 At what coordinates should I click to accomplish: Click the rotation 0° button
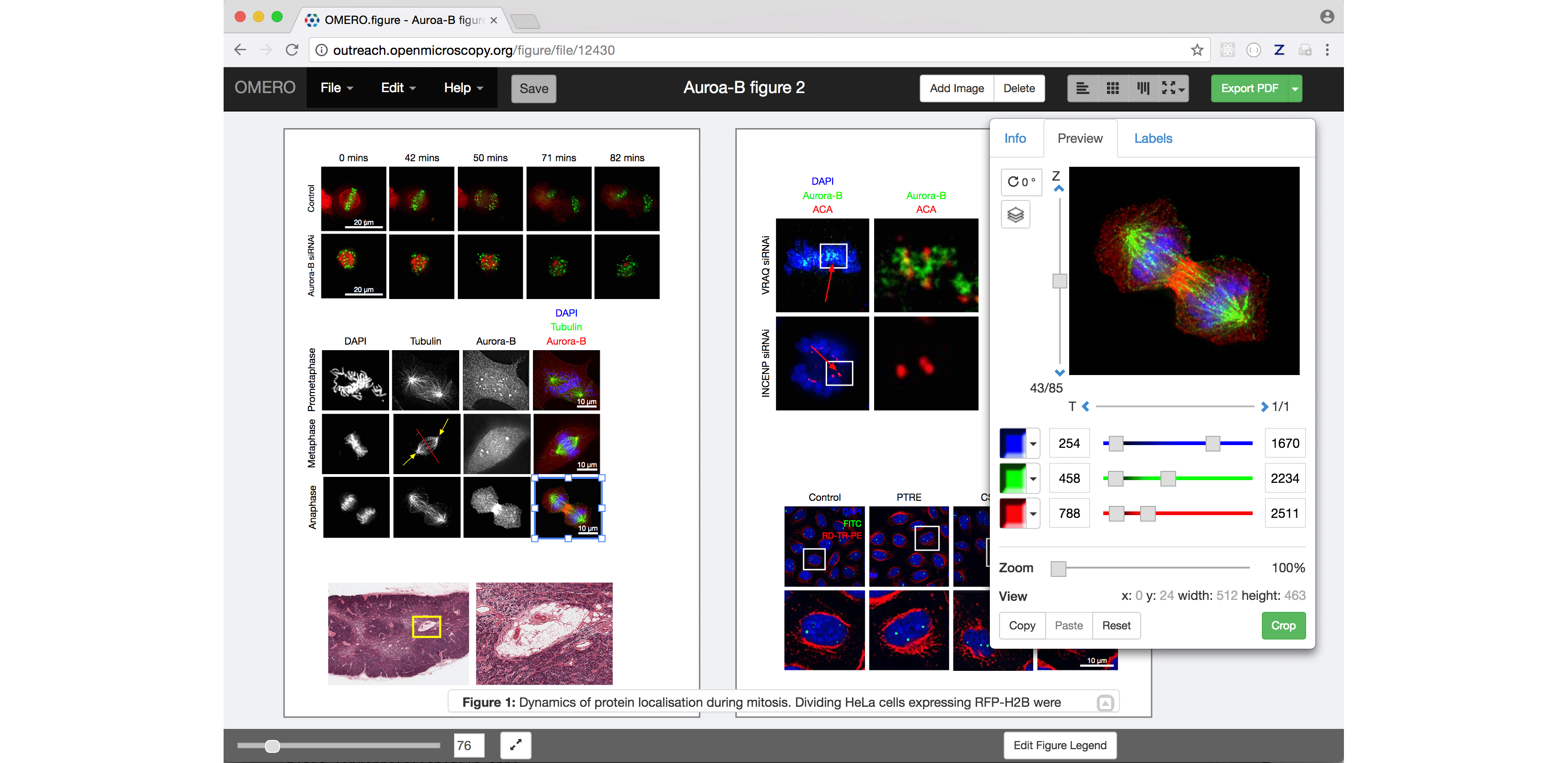pos(1021,182)
